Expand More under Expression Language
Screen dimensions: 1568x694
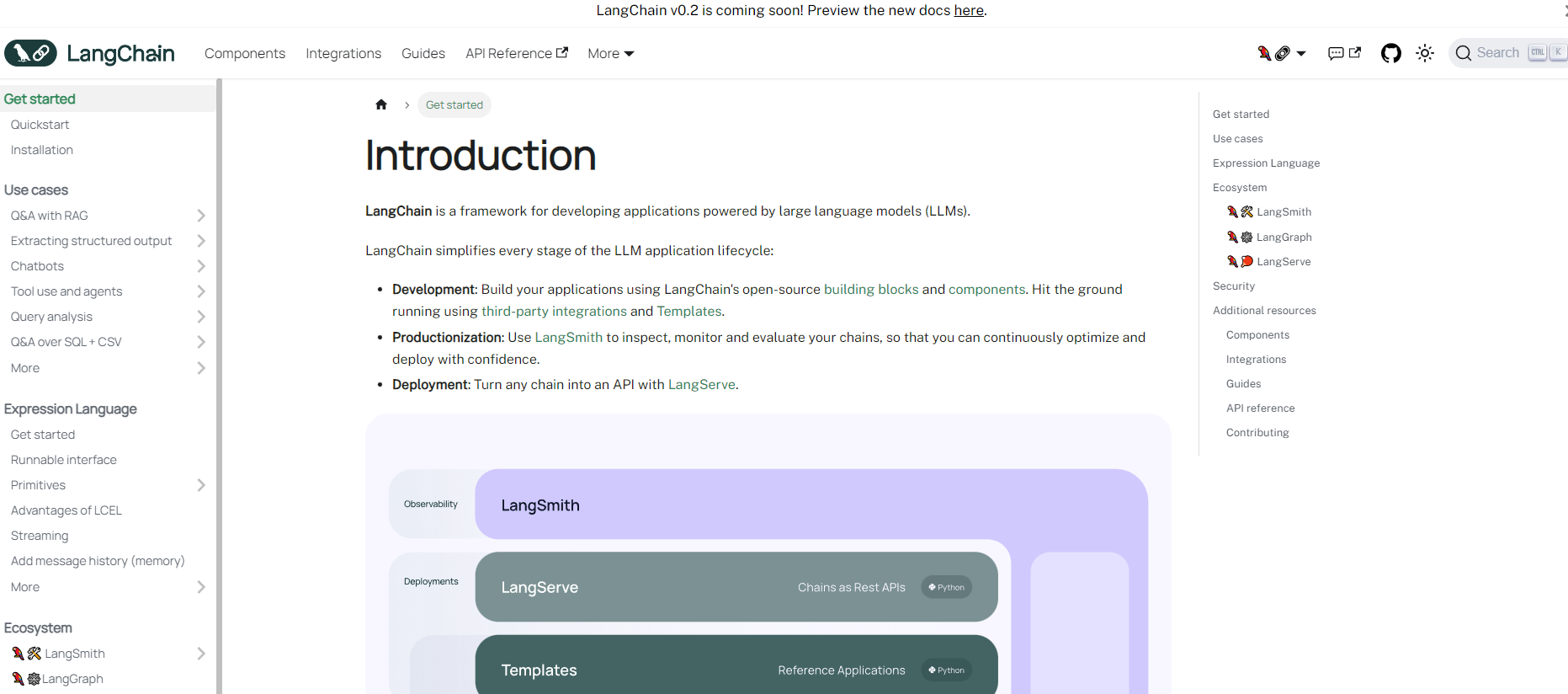tap(201, 587)
